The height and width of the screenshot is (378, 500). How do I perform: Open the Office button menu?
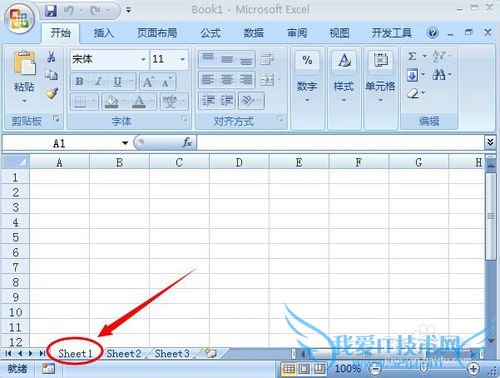tap(20, 19)
